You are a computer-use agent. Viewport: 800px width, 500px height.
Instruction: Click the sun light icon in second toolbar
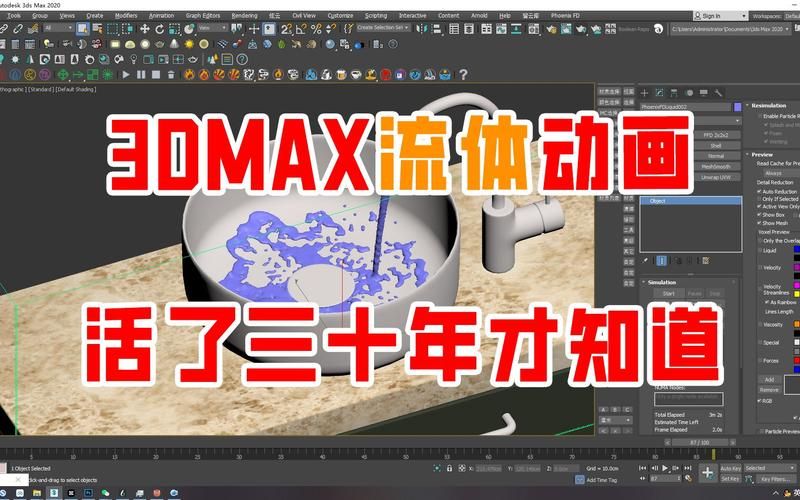point(189,44)
